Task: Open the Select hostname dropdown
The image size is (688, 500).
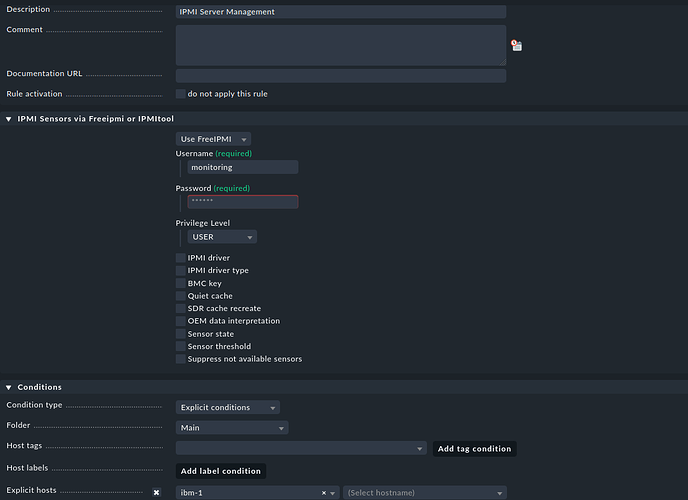Action: (425, 493)
